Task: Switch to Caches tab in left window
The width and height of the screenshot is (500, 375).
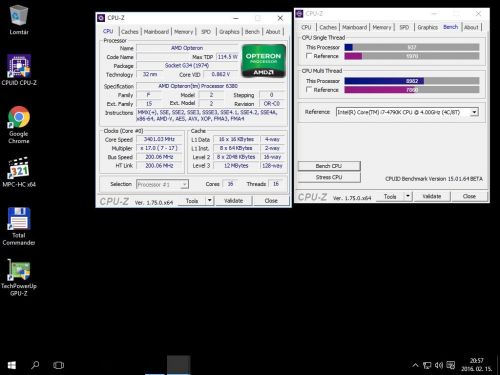Action: pyautogui.click(x=129, y=32)
